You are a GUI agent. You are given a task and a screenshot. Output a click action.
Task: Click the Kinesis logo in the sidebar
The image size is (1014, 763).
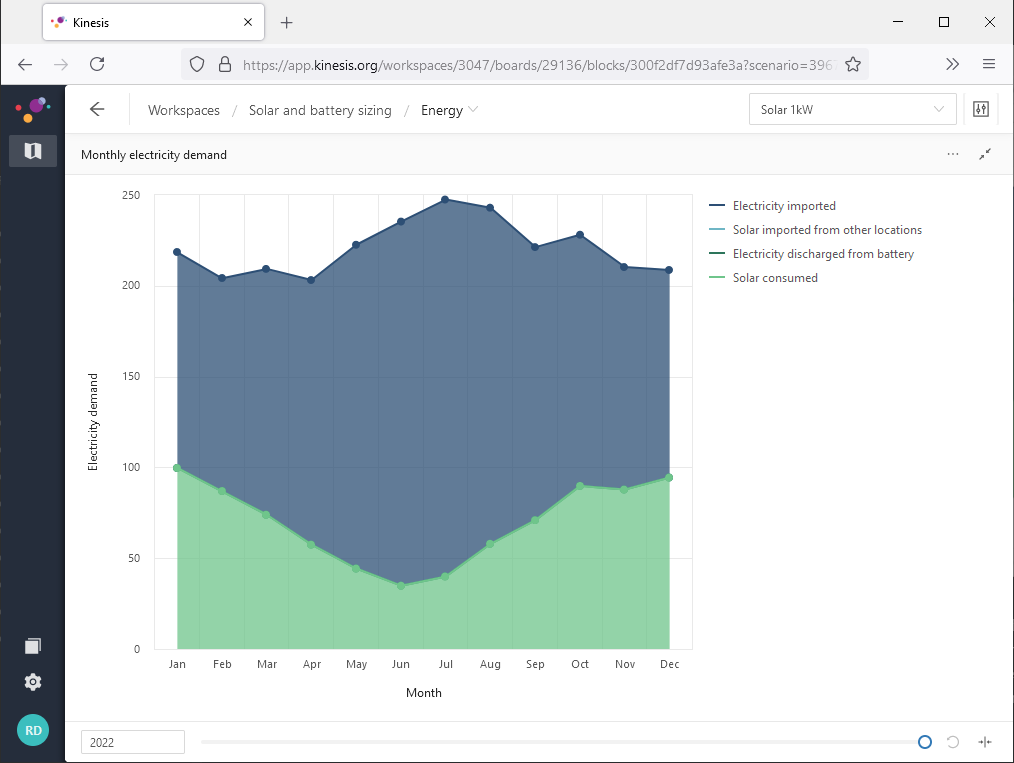(x=33, y=109)
